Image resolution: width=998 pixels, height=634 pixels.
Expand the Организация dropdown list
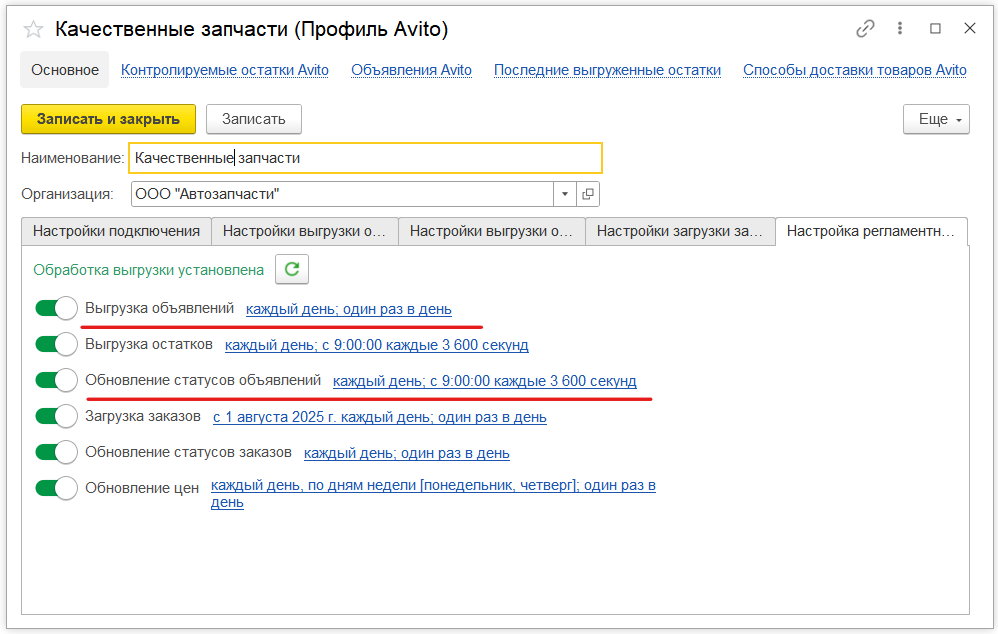coord(564,194)
